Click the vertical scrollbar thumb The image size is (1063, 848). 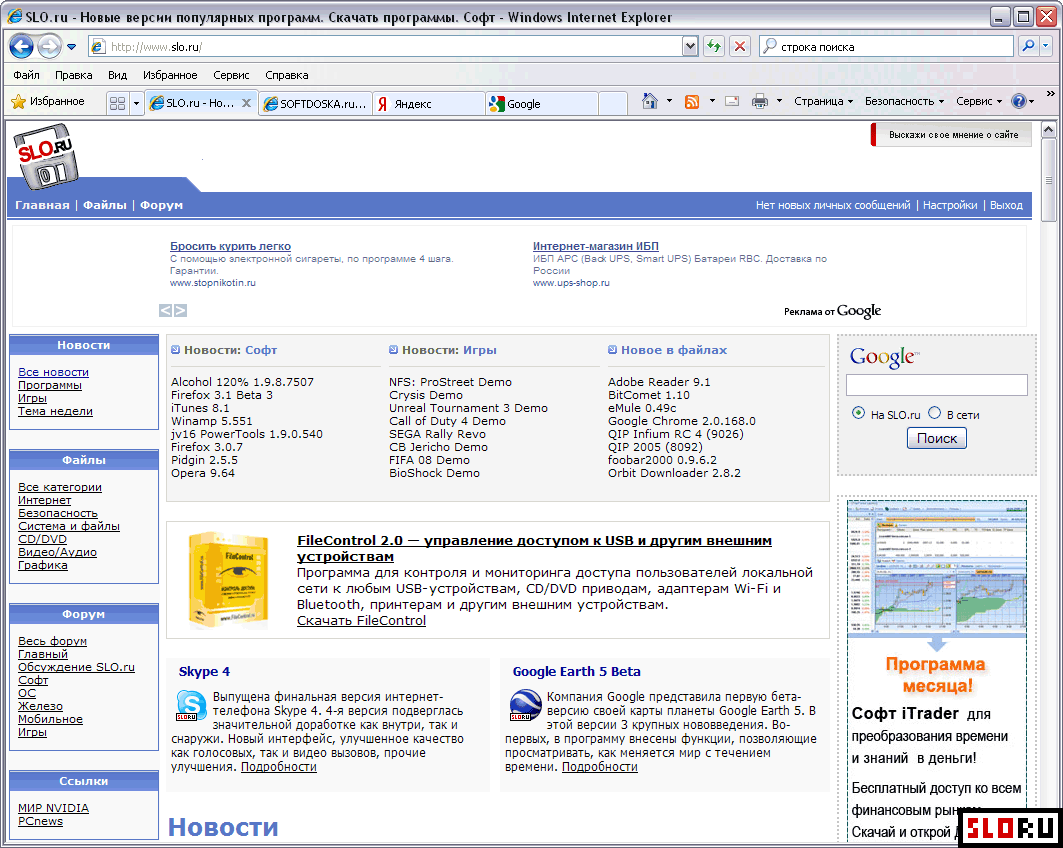pos(1048,180)
